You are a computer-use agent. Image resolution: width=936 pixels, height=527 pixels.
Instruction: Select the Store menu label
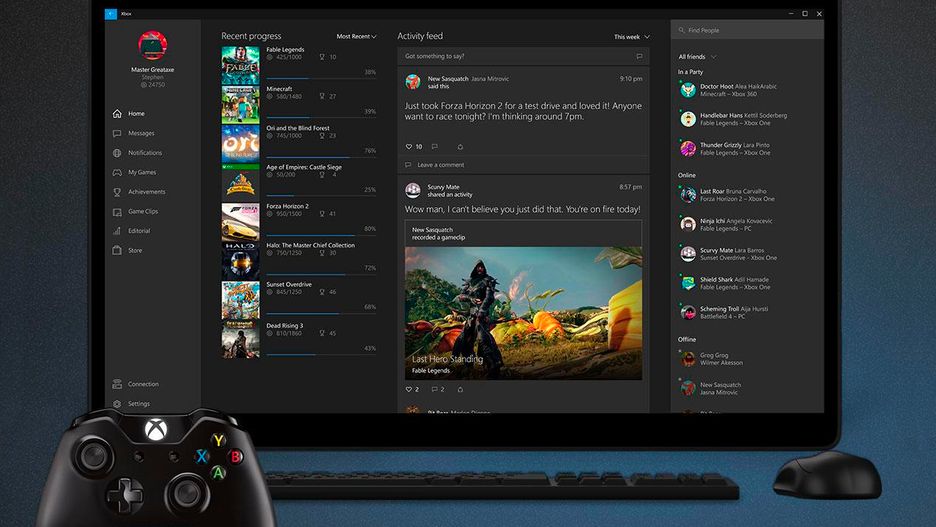(135, 251)
